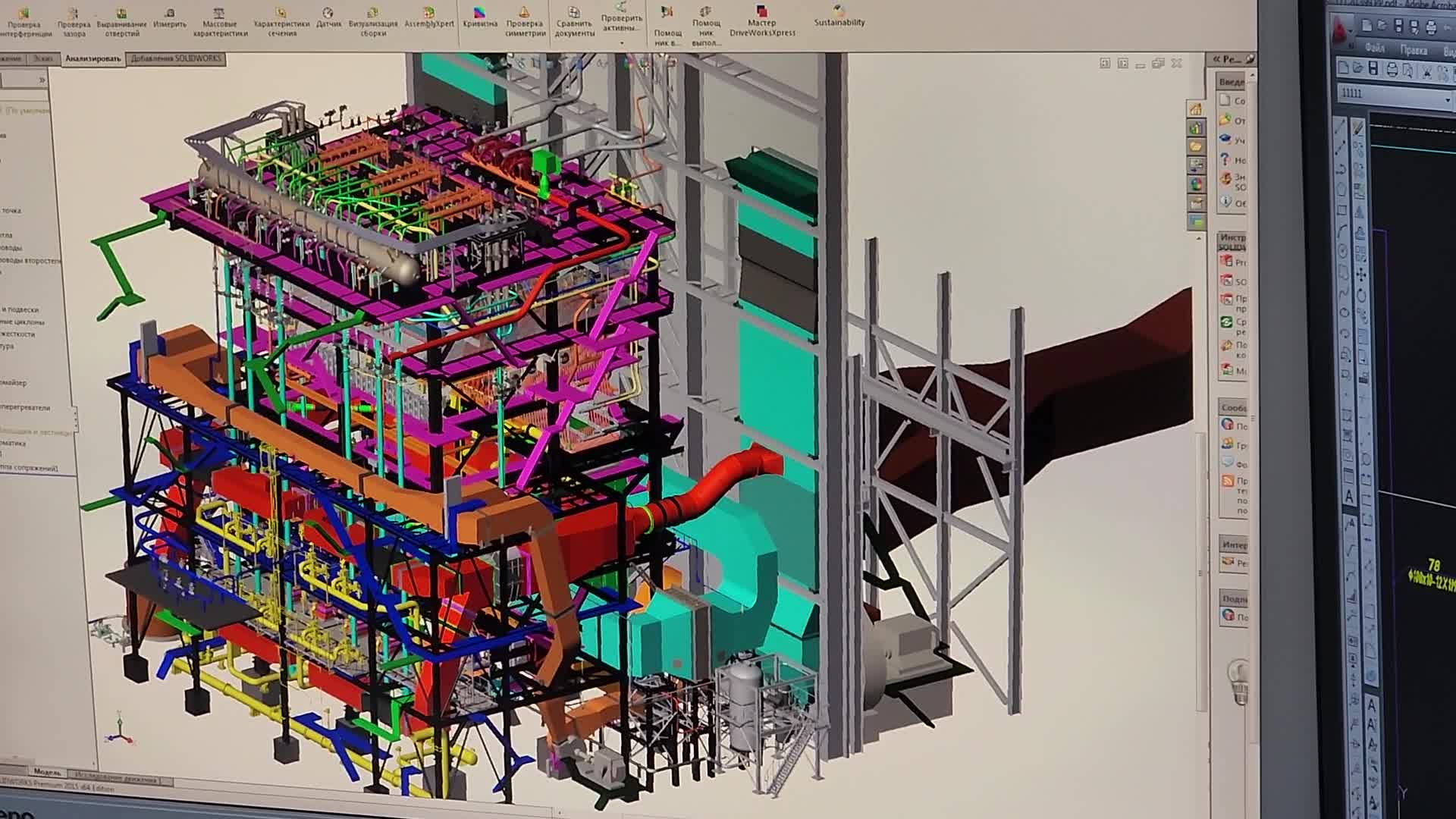Click New file icon in AutoCAD toolbar

pyautogui.click(x=1342, y=68)
